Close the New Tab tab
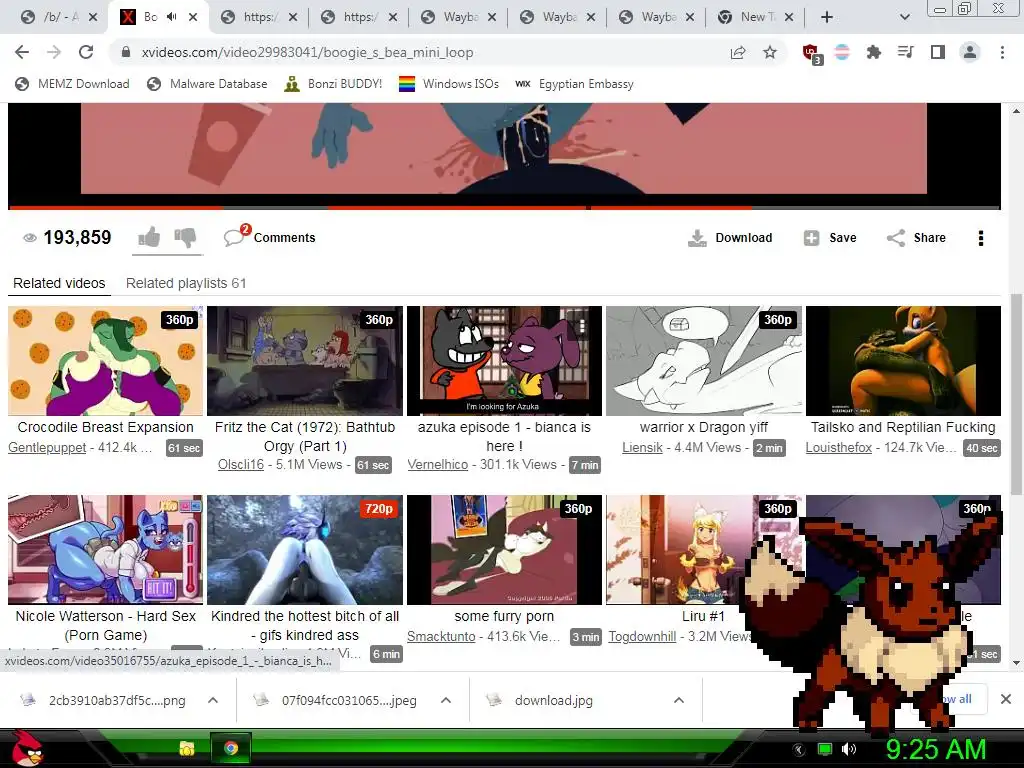Viewport: 1024px width, 768px height. tap(789, 18)
